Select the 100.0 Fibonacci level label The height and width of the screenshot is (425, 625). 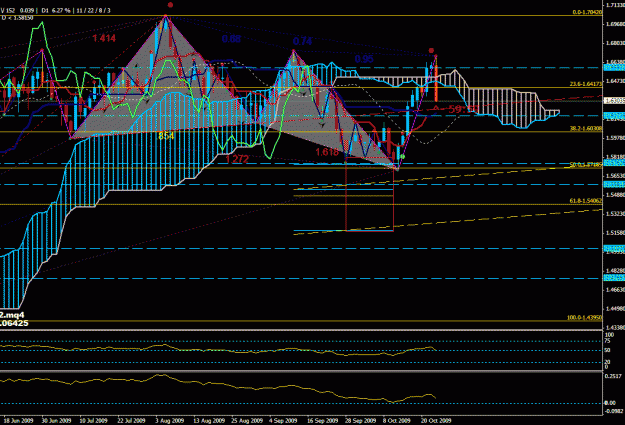pos(584,318)
